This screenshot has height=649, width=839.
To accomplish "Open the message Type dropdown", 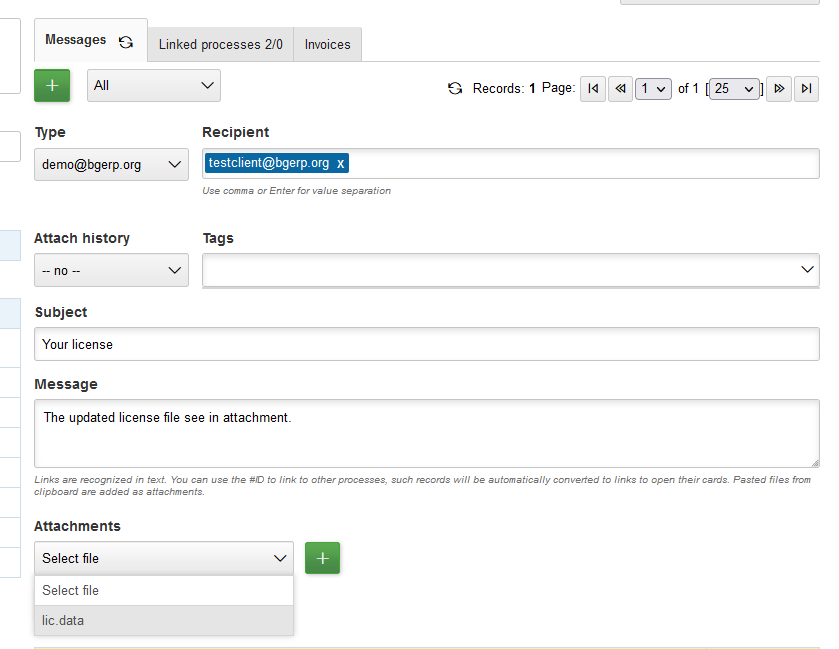I will coord(110,163).
